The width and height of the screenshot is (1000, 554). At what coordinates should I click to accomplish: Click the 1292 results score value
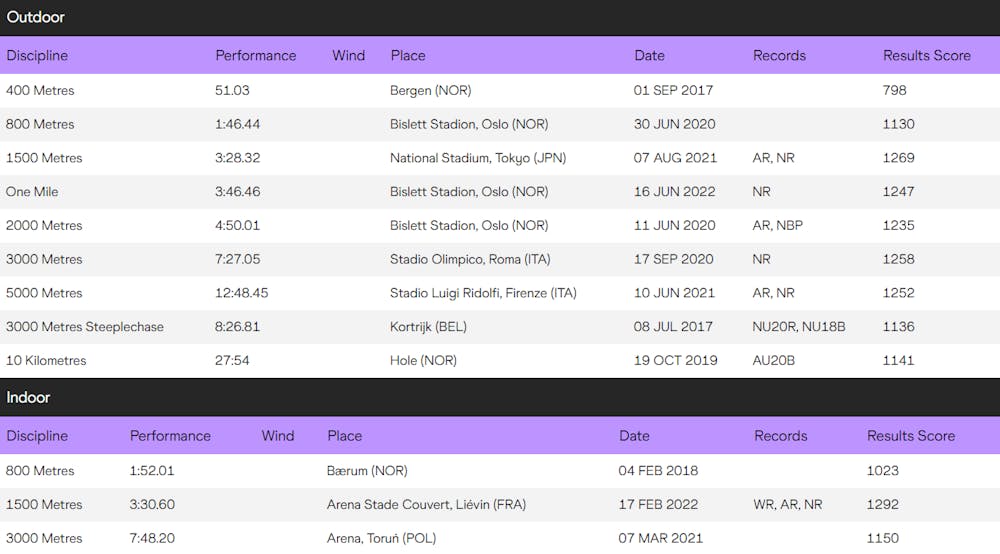tap(882, 504)
